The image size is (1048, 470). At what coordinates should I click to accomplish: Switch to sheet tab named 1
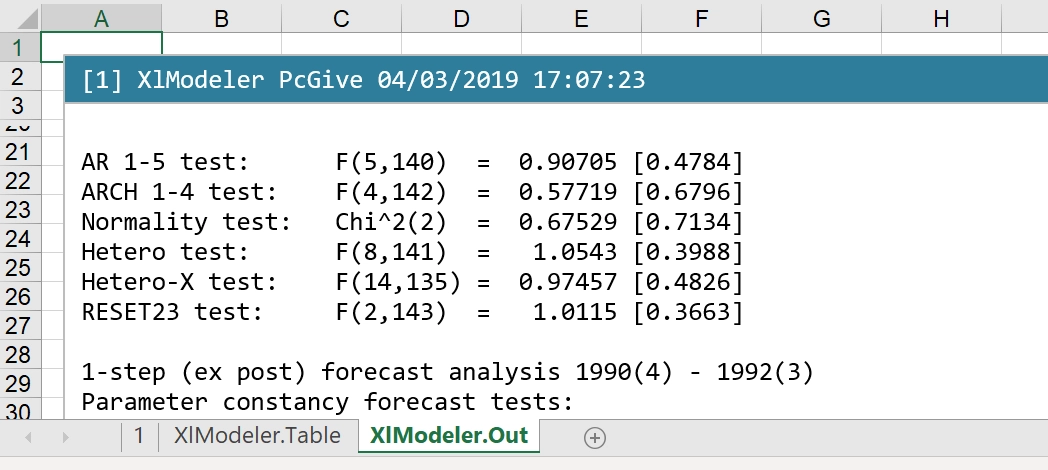(139, 436)
